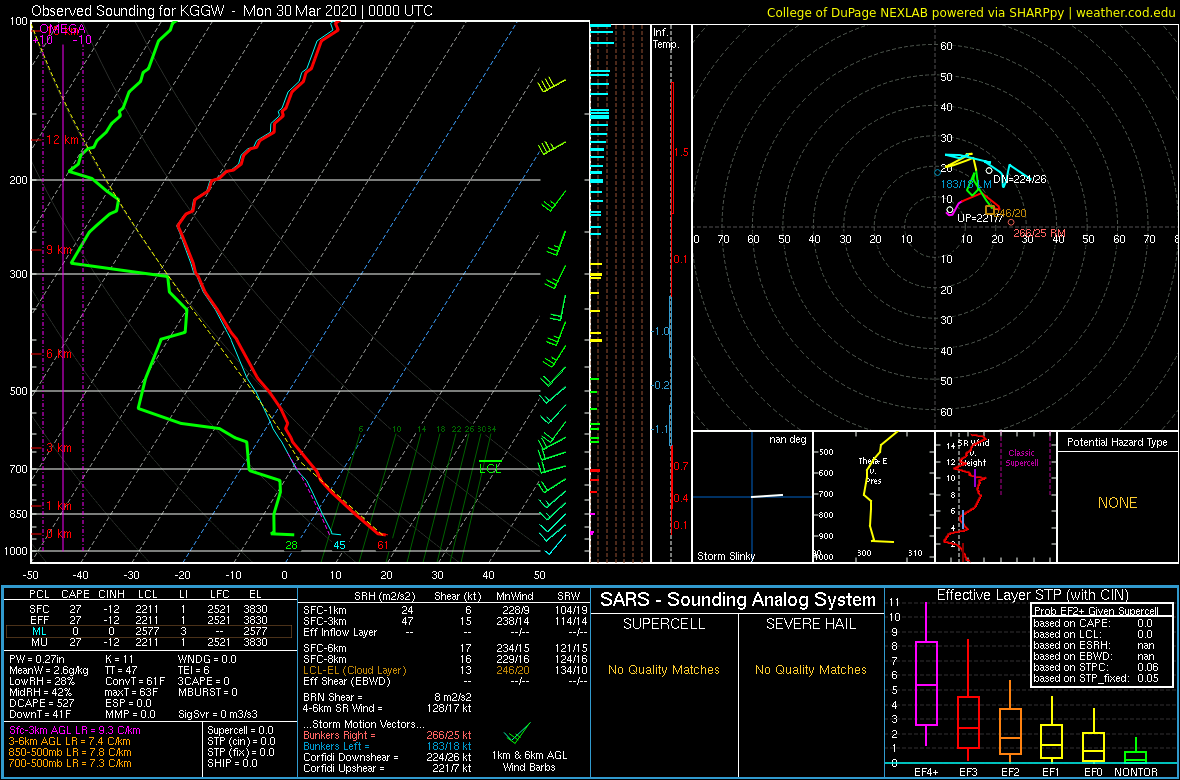1180x780 pixels.
Task: Click the SUPERCELL column heading
Action: click(665, 626)
